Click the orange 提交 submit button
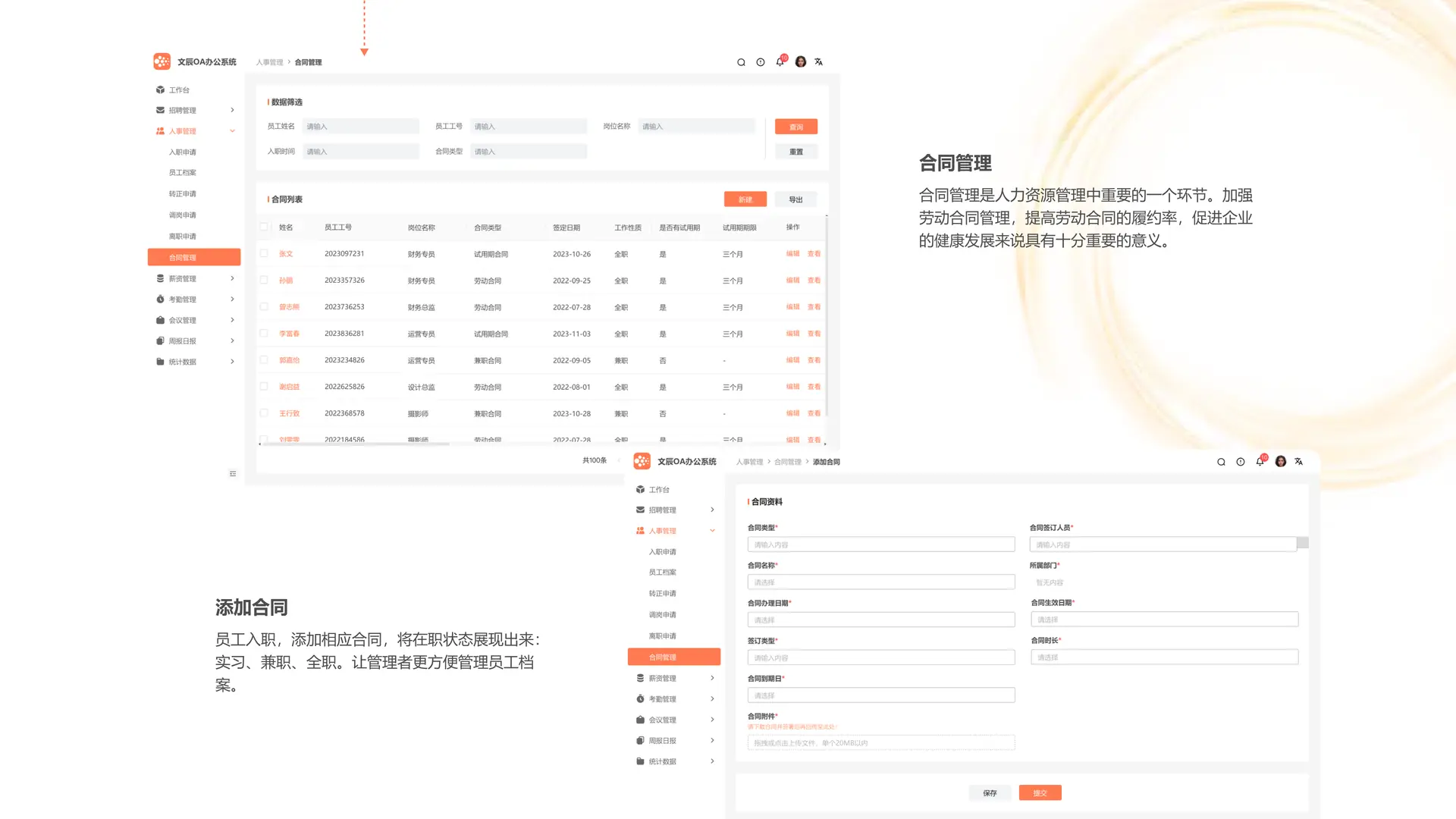The image size is (1456, 819). point(1040,792)
